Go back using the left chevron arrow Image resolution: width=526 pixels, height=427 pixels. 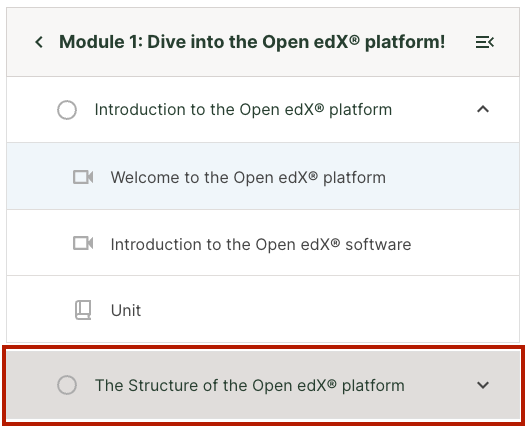point(39,42)
